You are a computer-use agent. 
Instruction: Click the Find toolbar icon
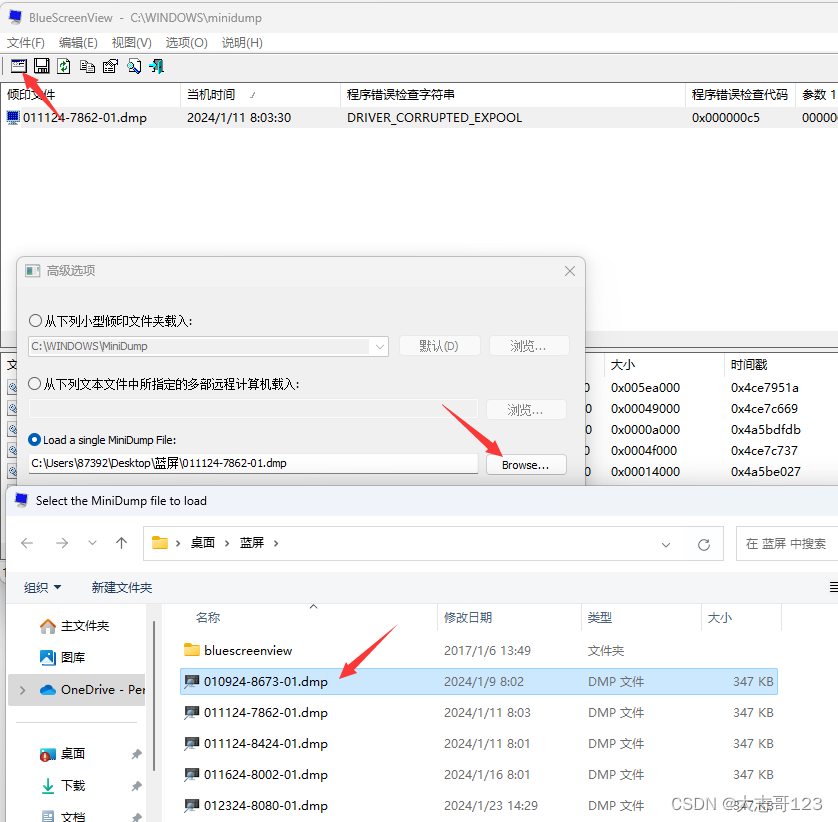pos(134,66)
